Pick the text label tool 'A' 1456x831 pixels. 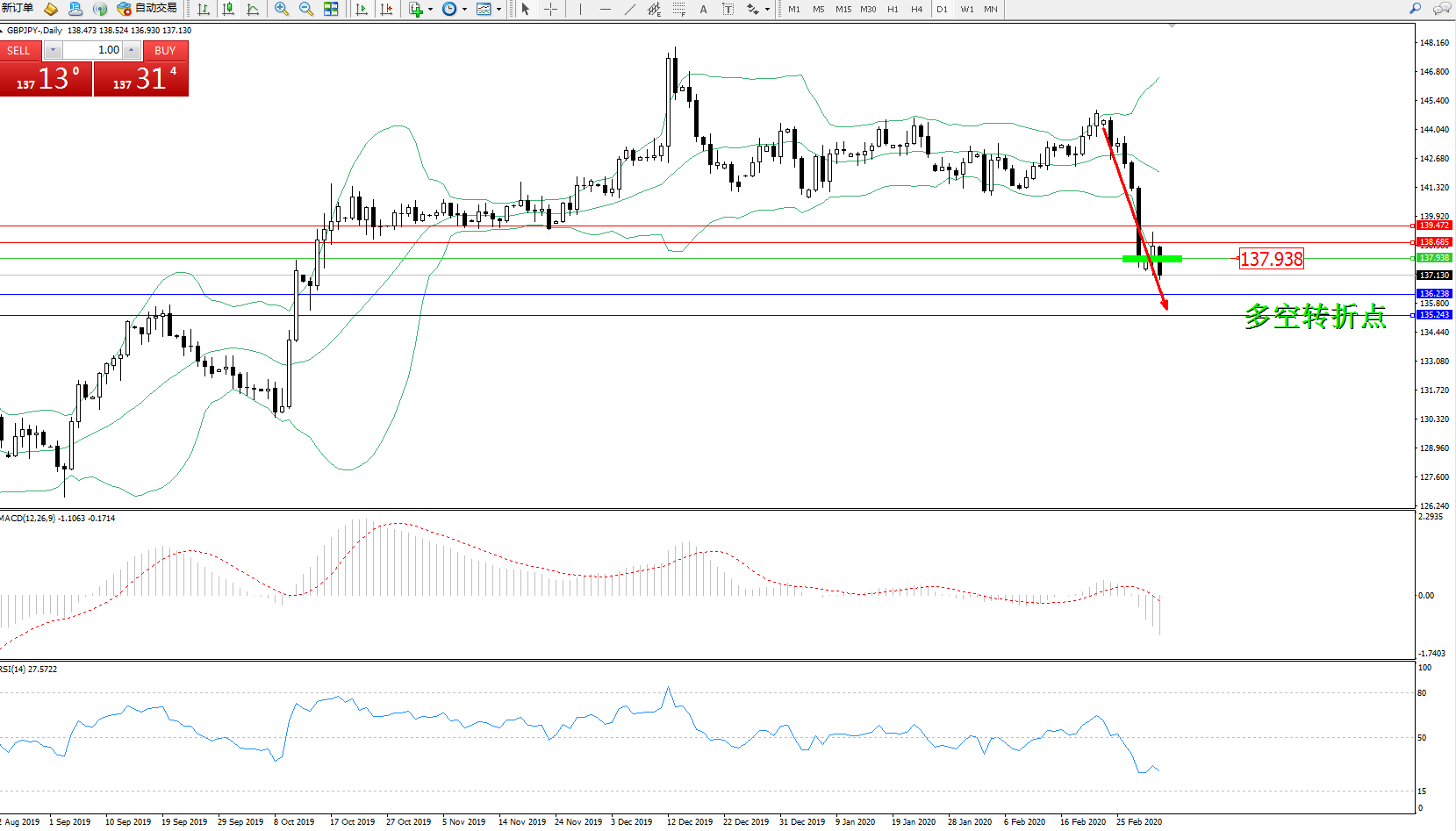tap(703, 9)
